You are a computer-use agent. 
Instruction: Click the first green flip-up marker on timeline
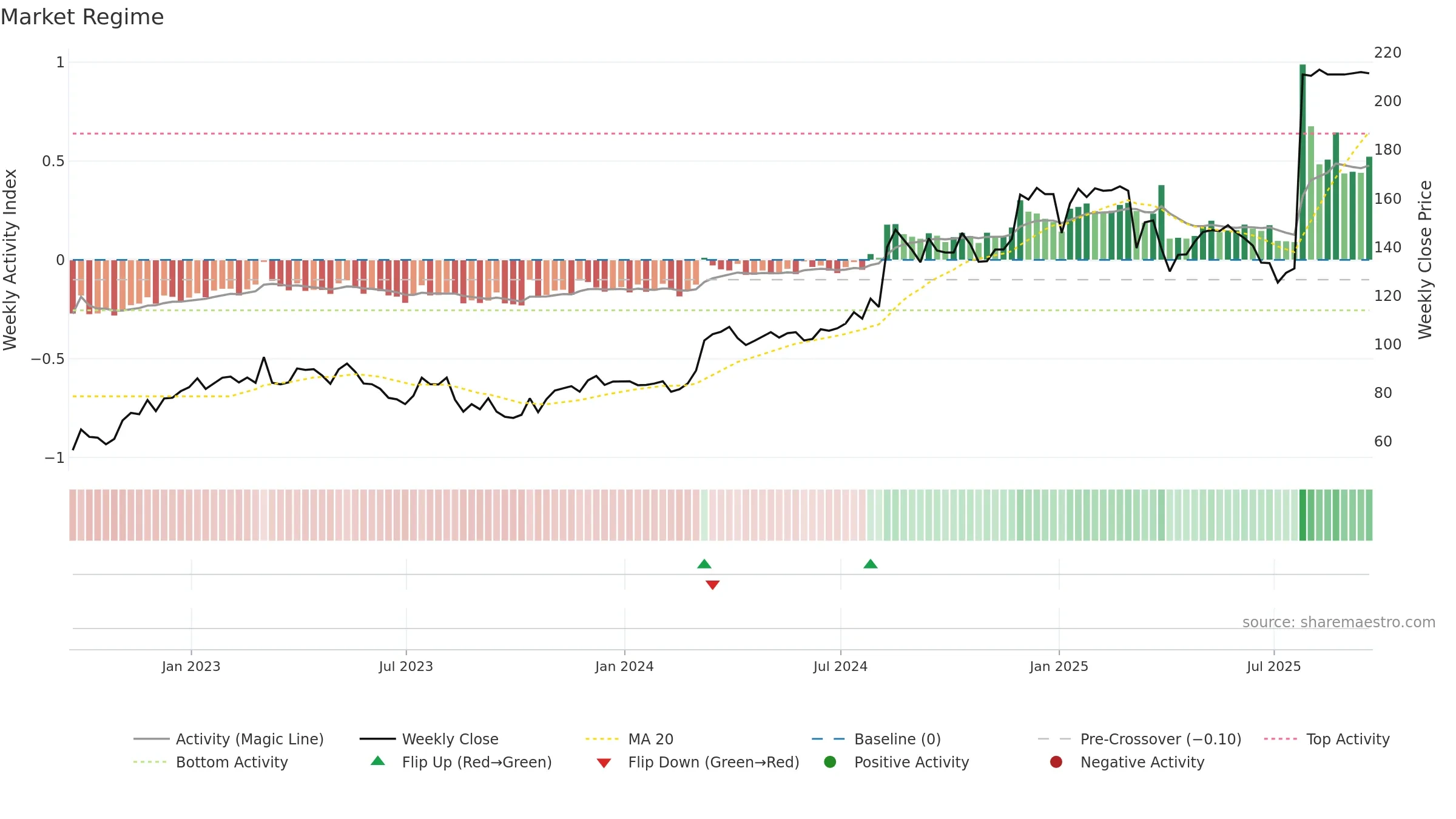[x=704, y=564]
